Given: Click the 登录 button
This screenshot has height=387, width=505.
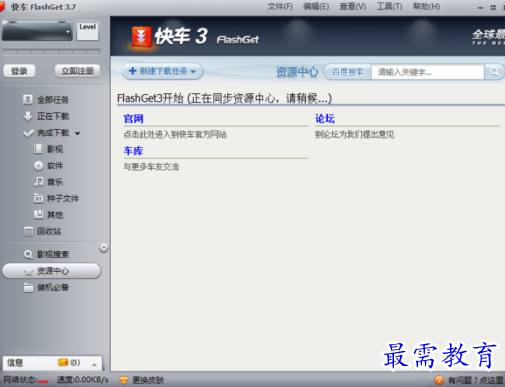Looking at the screenshot, I should [19, 71].
